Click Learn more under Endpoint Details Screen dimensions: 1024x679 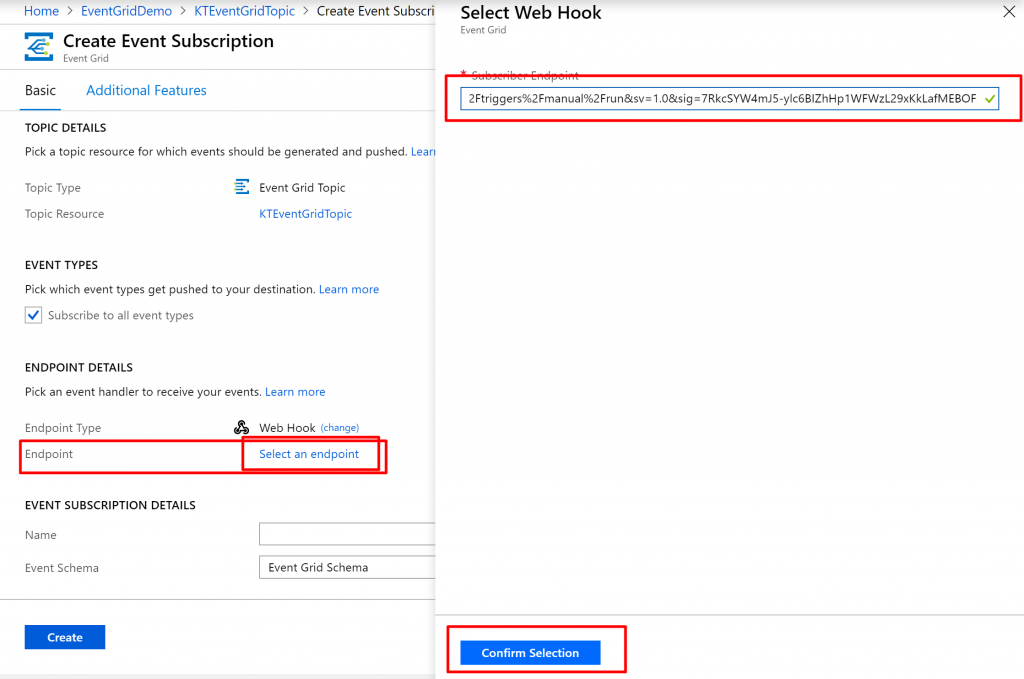click(x=295, y=392)
